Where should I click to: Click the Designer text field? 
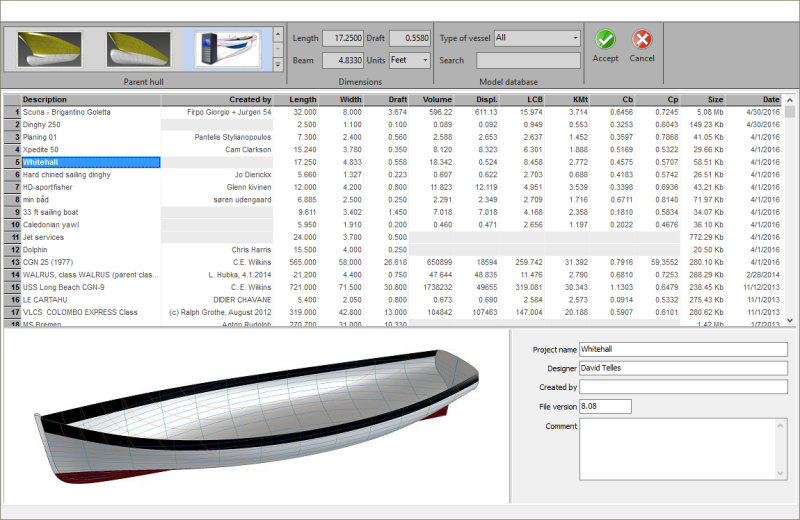coord(682,368)
